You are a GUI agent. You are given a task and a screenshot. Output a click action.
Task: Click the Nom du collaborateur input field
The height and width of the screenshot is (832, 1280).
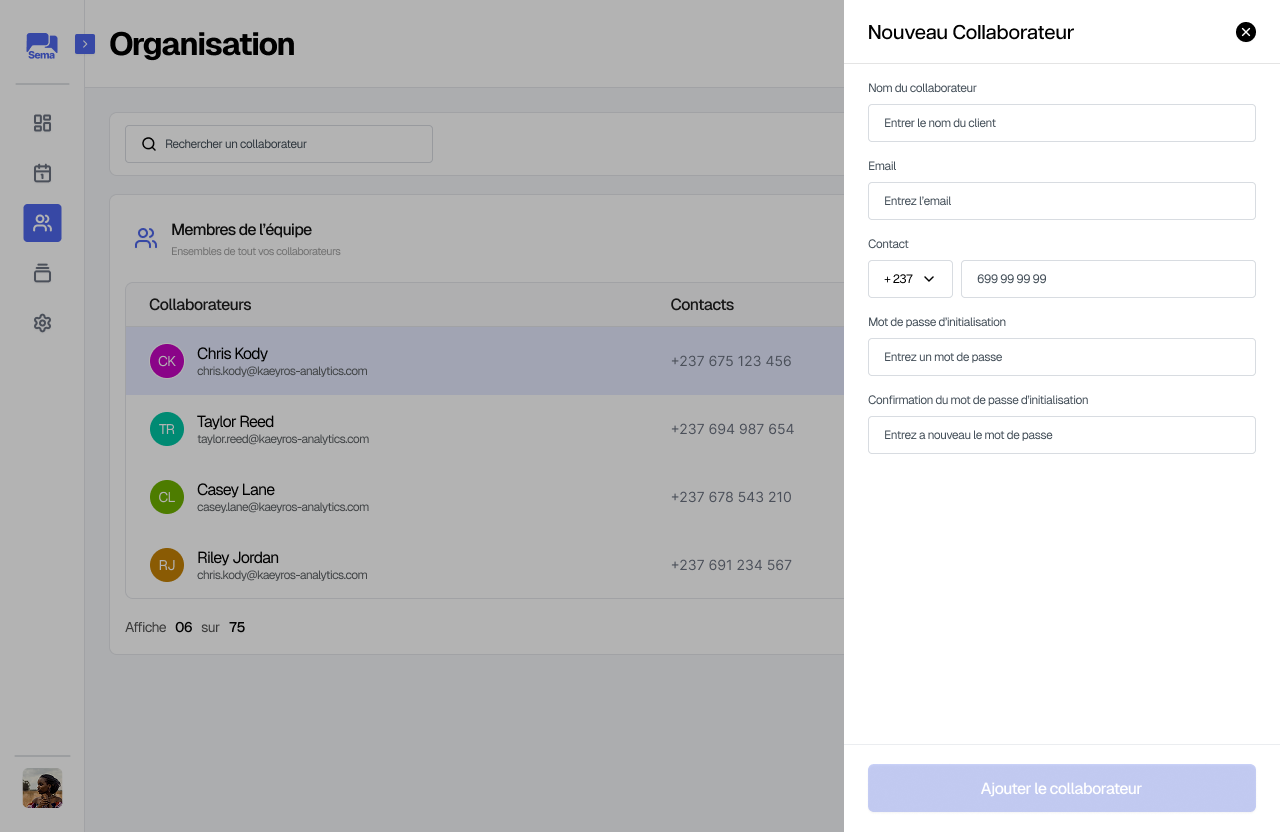coord(1061,123)
